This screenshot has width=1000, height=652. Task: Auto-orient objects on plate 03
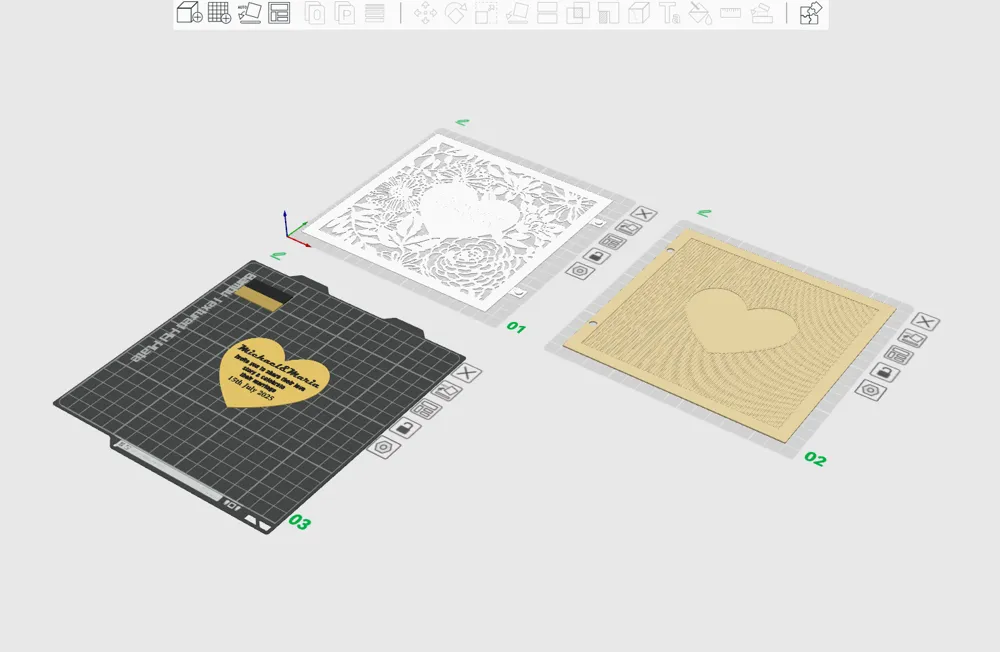pyautogui.click(x=446, y=390)
